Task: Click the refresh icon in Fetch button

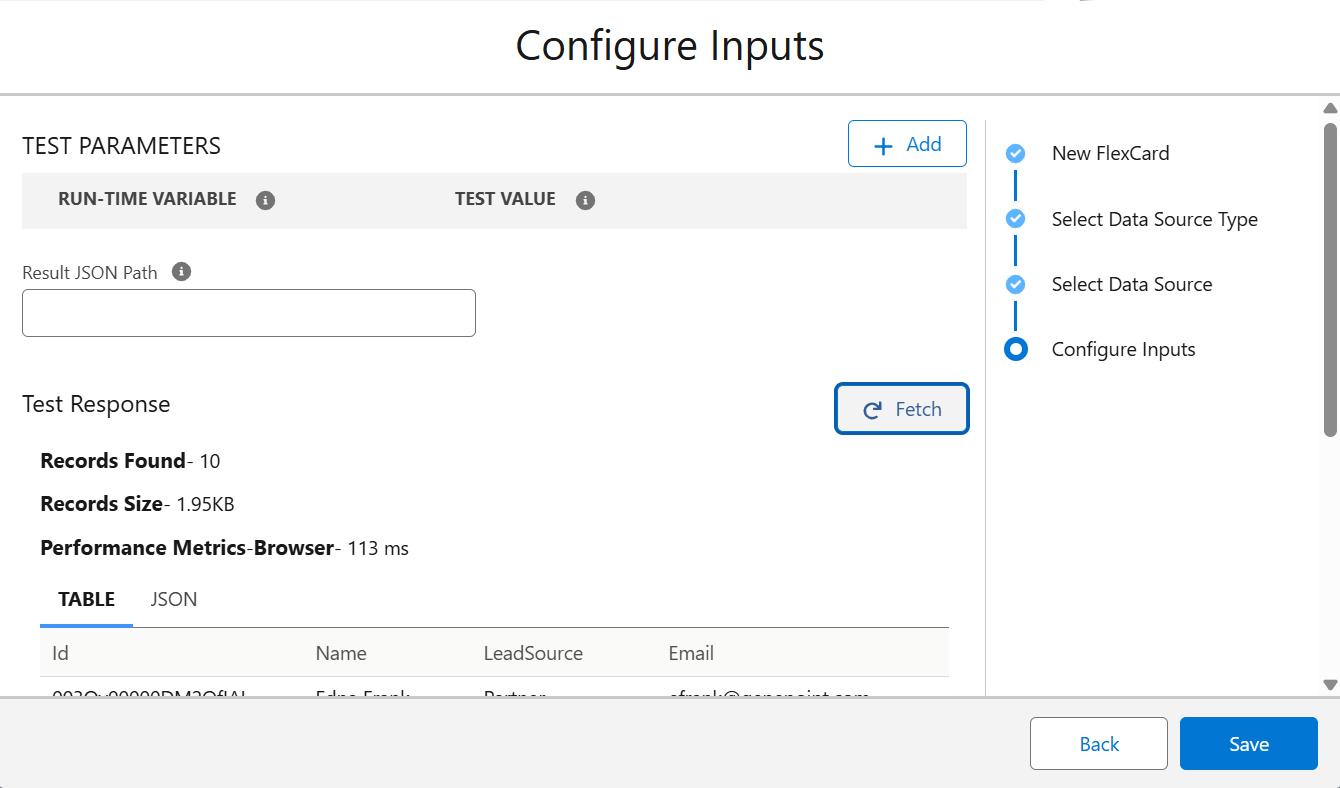Action: pos(872,410)
